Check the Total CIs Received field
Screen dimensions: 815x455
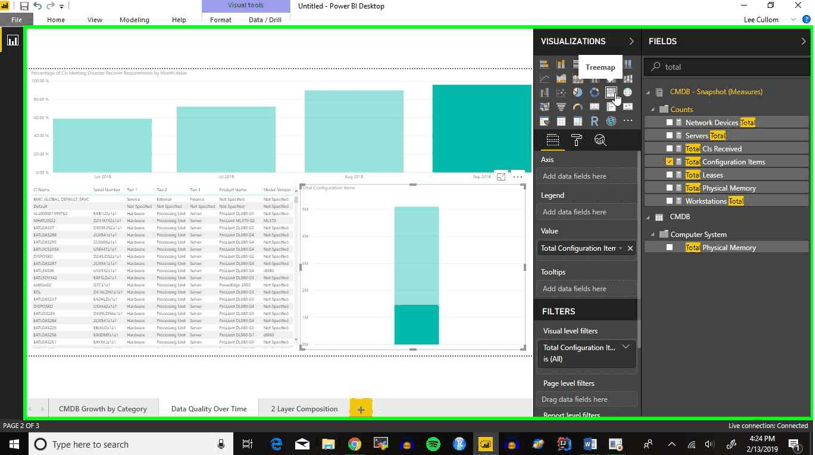coord(669,149)
